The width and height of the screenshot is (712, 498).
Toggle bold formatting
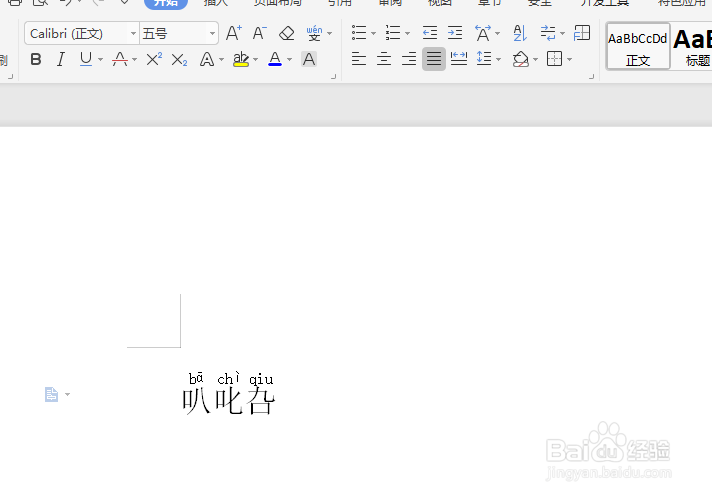(x=35, y=59)
